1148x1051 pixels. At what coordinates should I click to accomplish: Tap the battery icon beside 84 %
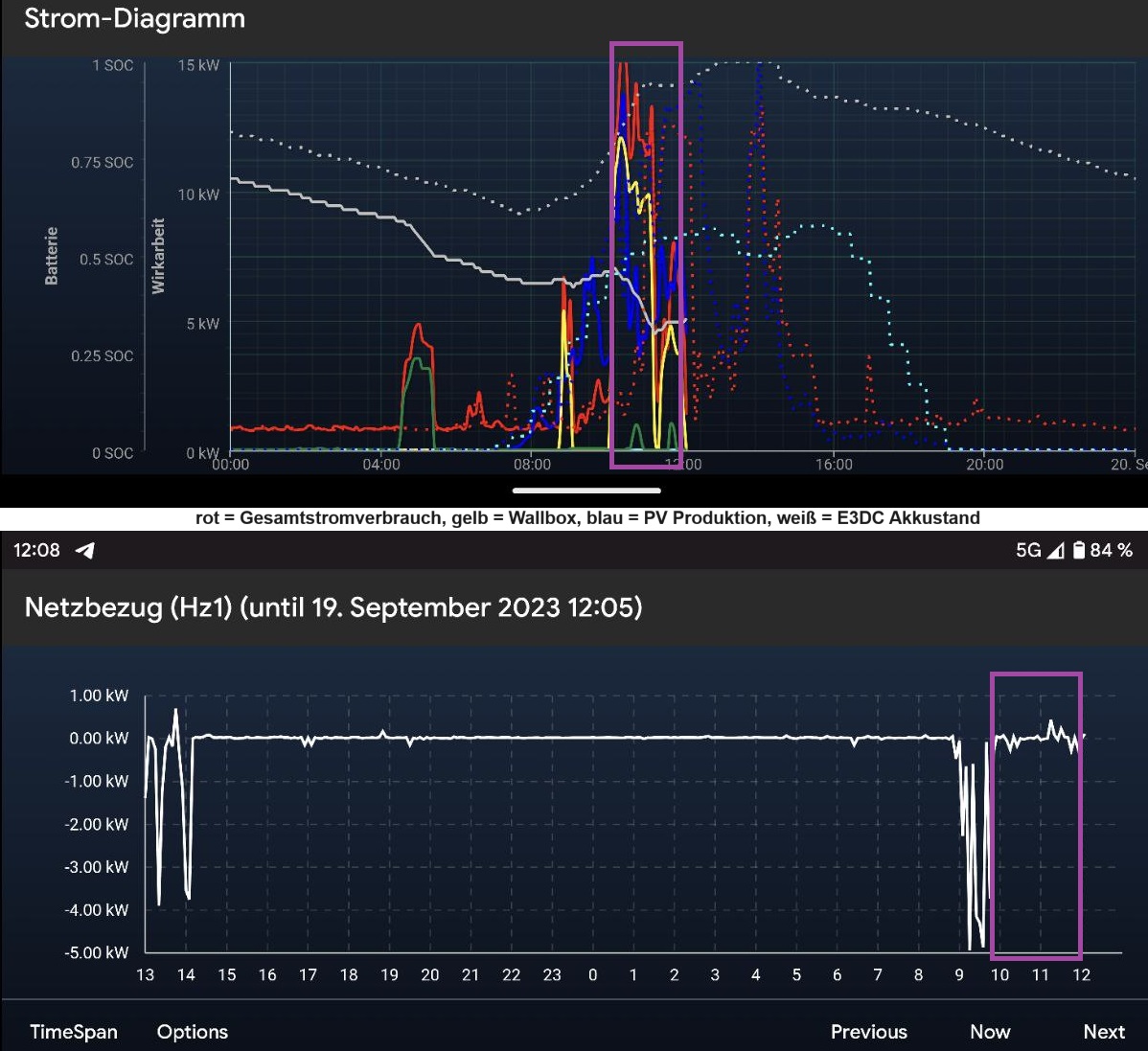(x=1079, y=550)
